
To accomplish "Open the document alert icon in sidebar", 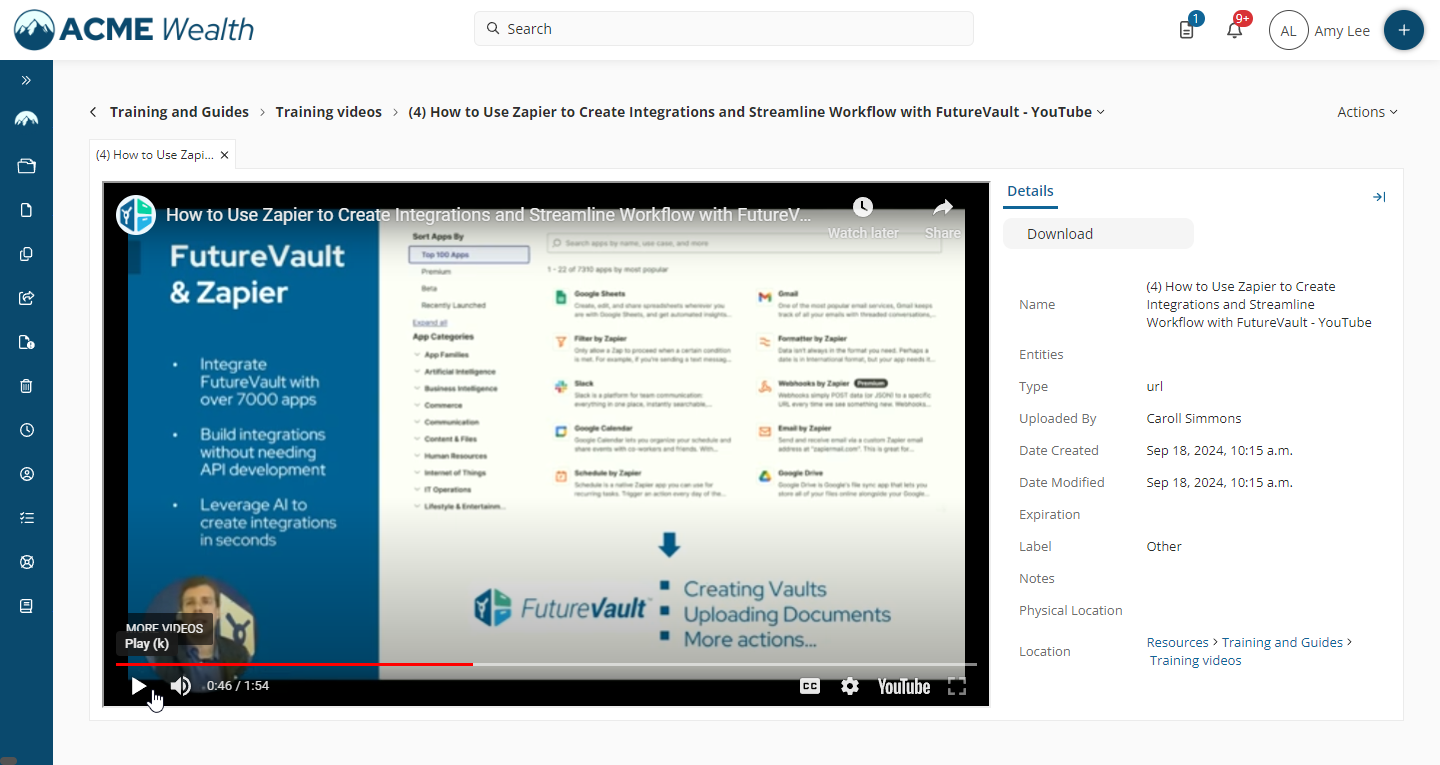I will (26, 342).
